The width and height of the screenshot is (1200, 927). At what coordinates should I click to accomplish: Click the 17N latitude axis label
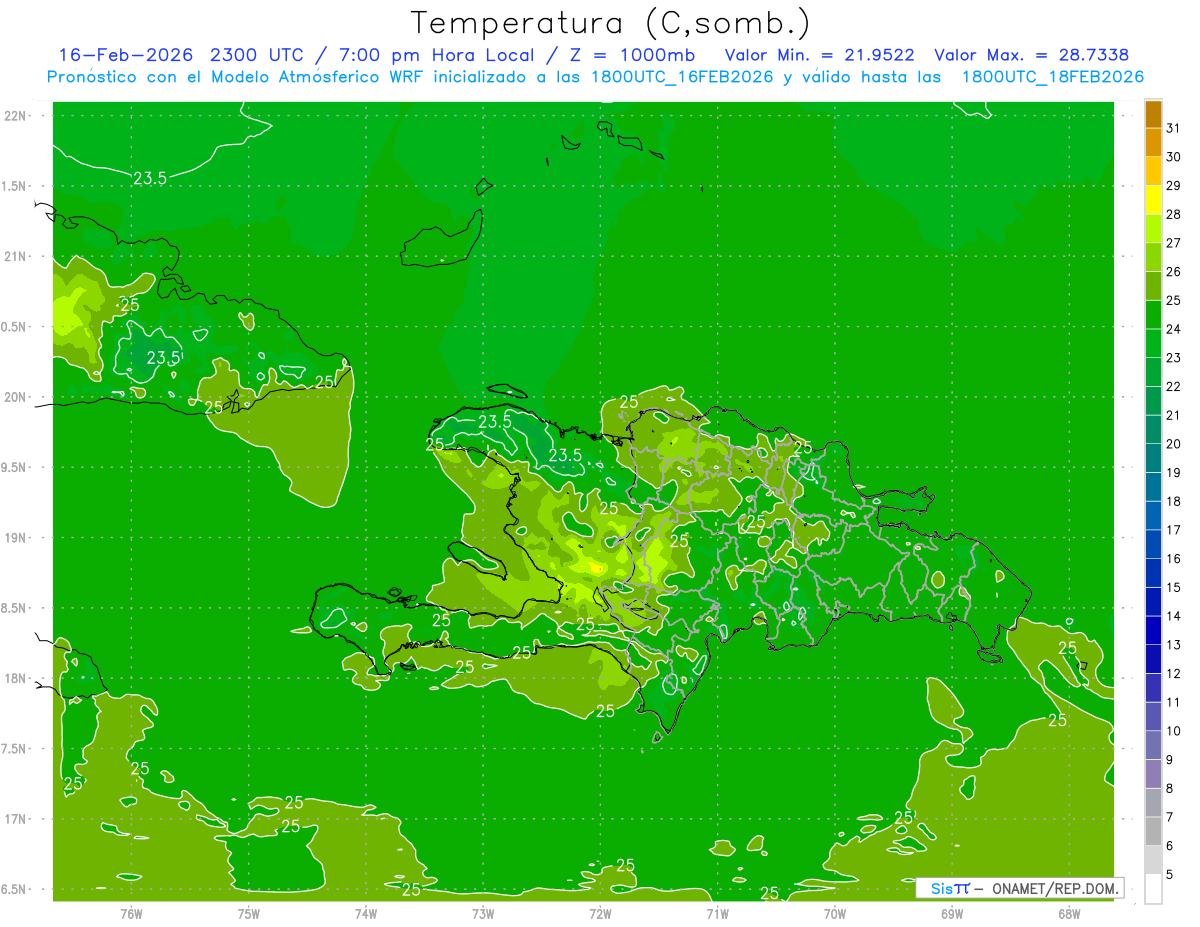[14, 819]
